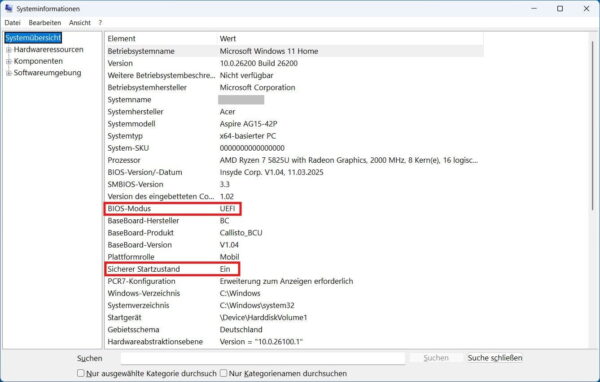Select the Plattformrolle row label
Image resolution: width=600 pixels, height=382 pixels.
pos(131,257)
